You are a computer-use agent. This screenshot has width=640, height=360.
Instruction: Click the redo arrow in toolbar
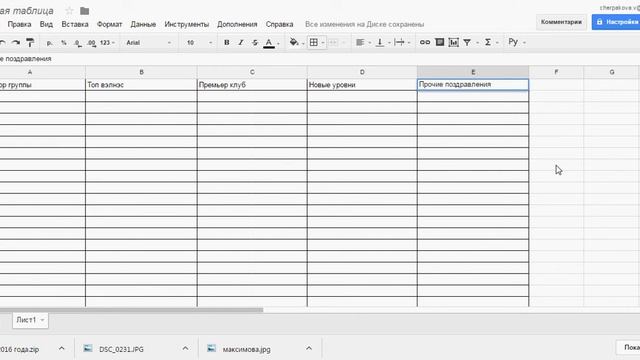[16, 42]
